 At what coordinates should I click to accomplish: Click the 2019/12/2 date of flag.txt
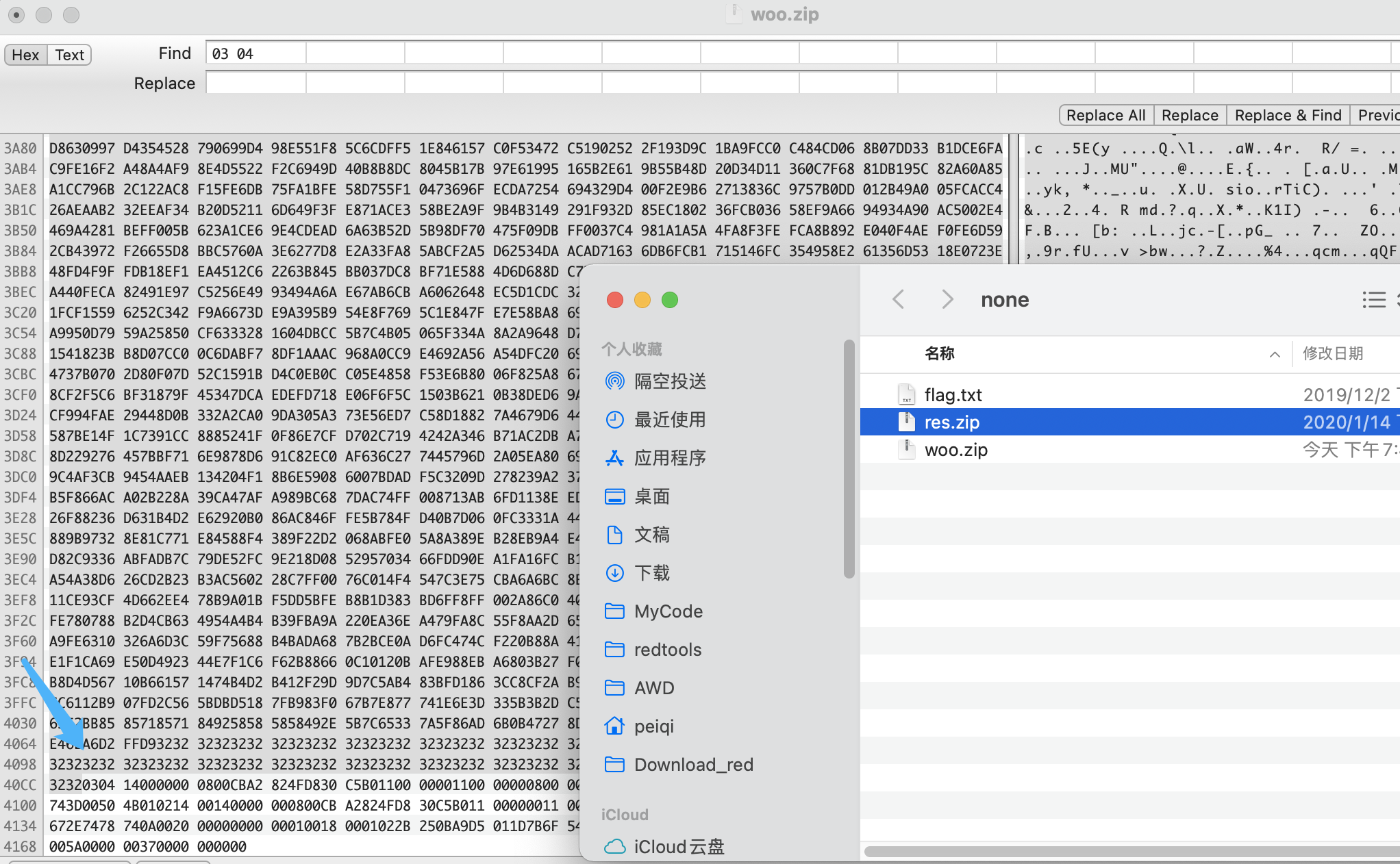click(1347, 395)
